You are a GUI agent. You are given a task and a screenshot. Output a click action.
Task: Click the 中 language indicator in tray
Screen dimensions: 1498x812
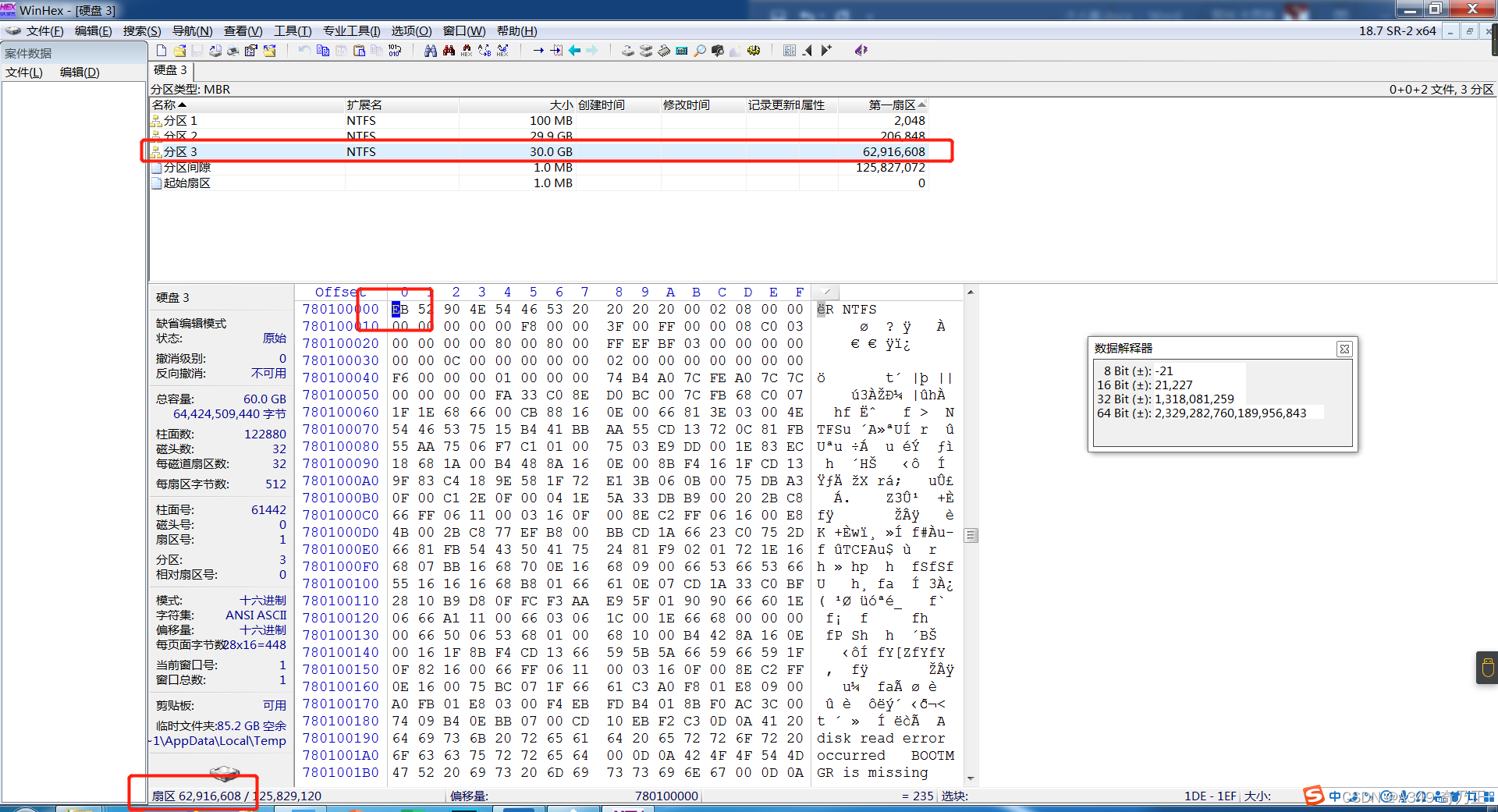click(1335, 796)
